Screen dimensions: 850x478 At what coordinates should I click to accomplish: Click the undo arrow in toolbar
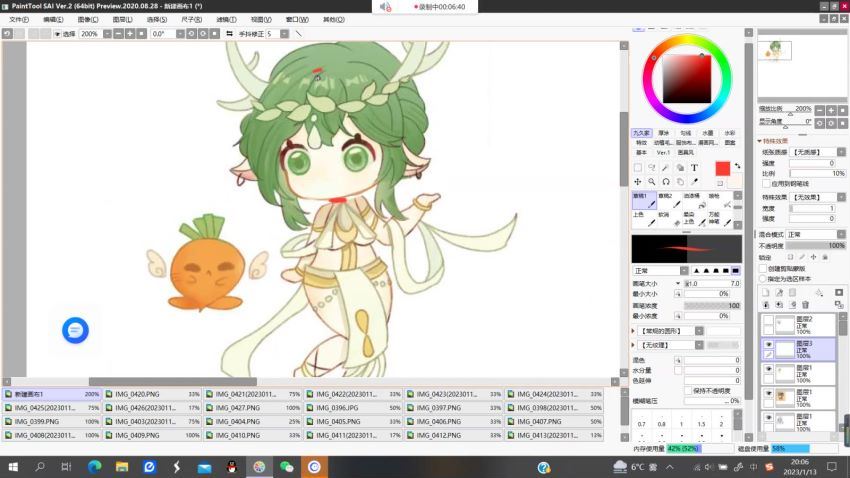click(7, 34)
